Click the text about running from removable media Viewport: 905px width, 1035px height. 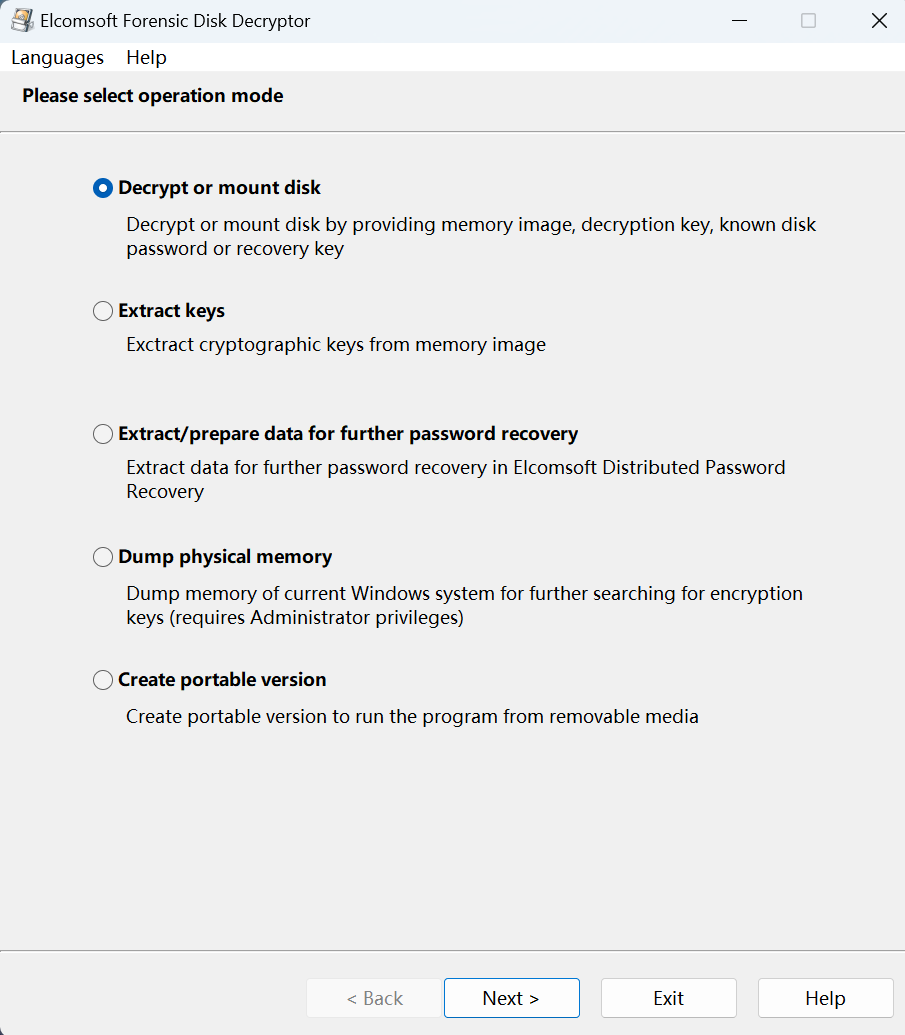(x=412, y=717)
